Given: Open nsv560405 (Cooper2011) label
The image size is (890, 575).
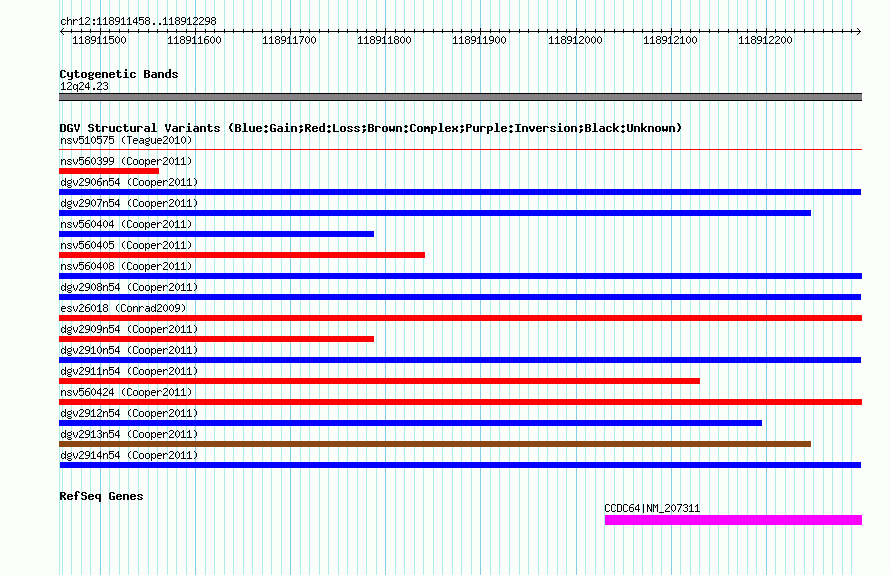Looking at the screenshot, I should click(126, 245).
